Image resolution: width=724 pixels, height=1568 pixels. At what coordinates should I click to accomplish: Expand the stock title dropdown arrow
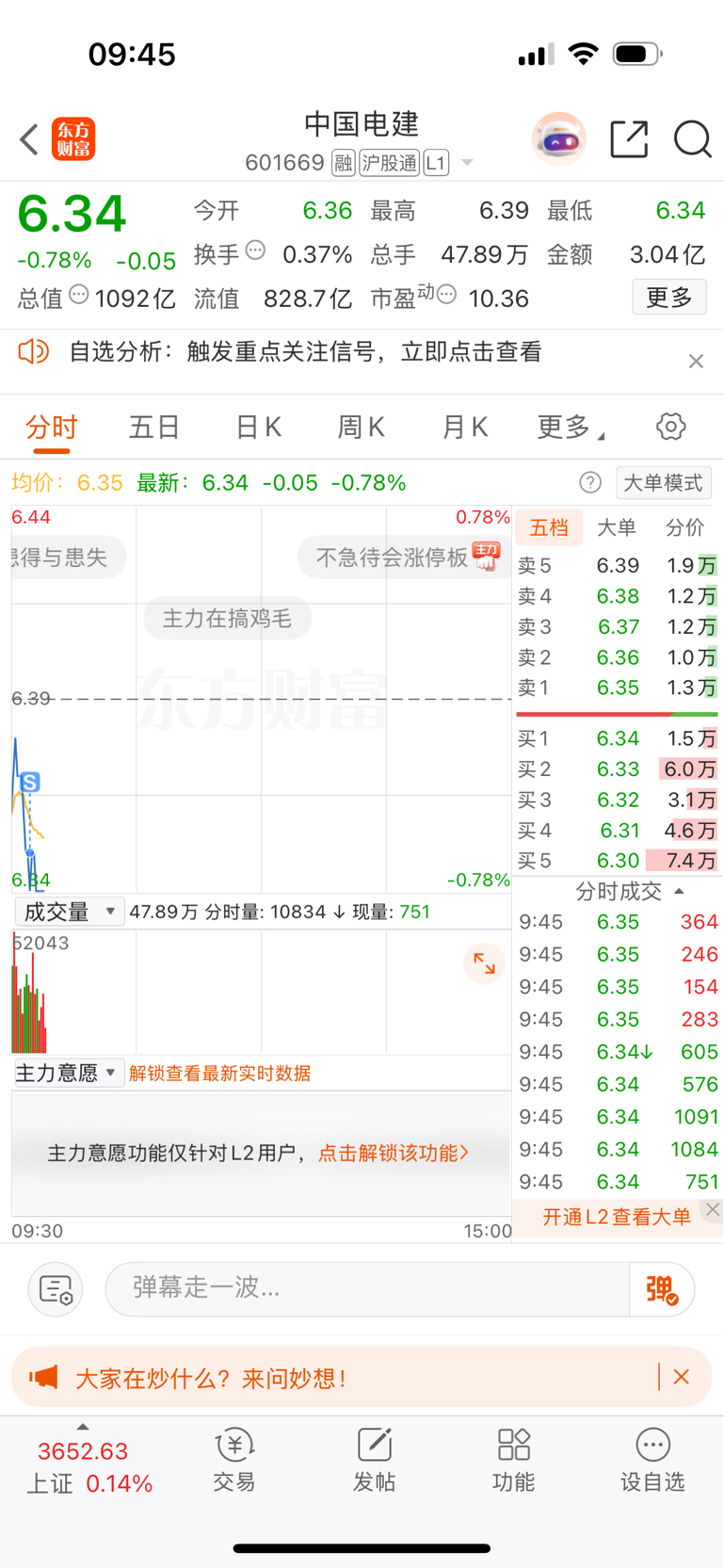pyautogui.click(x=467, y=164)
